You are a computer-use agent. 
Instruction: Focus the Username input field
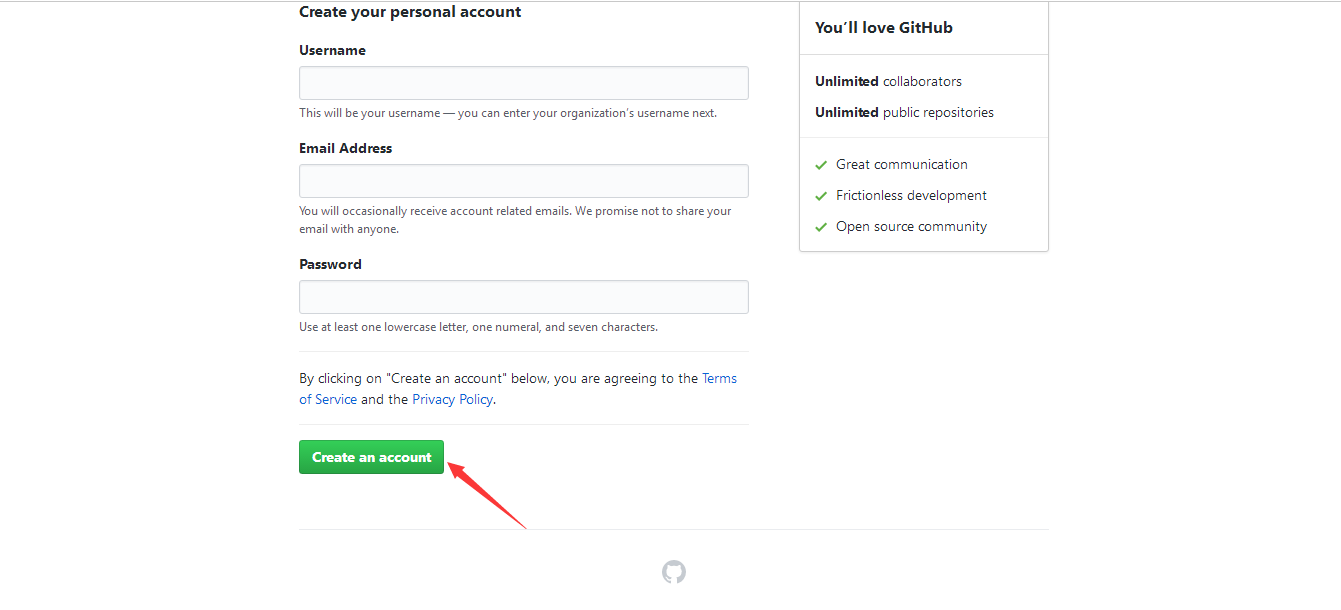(x=523, y=83)
